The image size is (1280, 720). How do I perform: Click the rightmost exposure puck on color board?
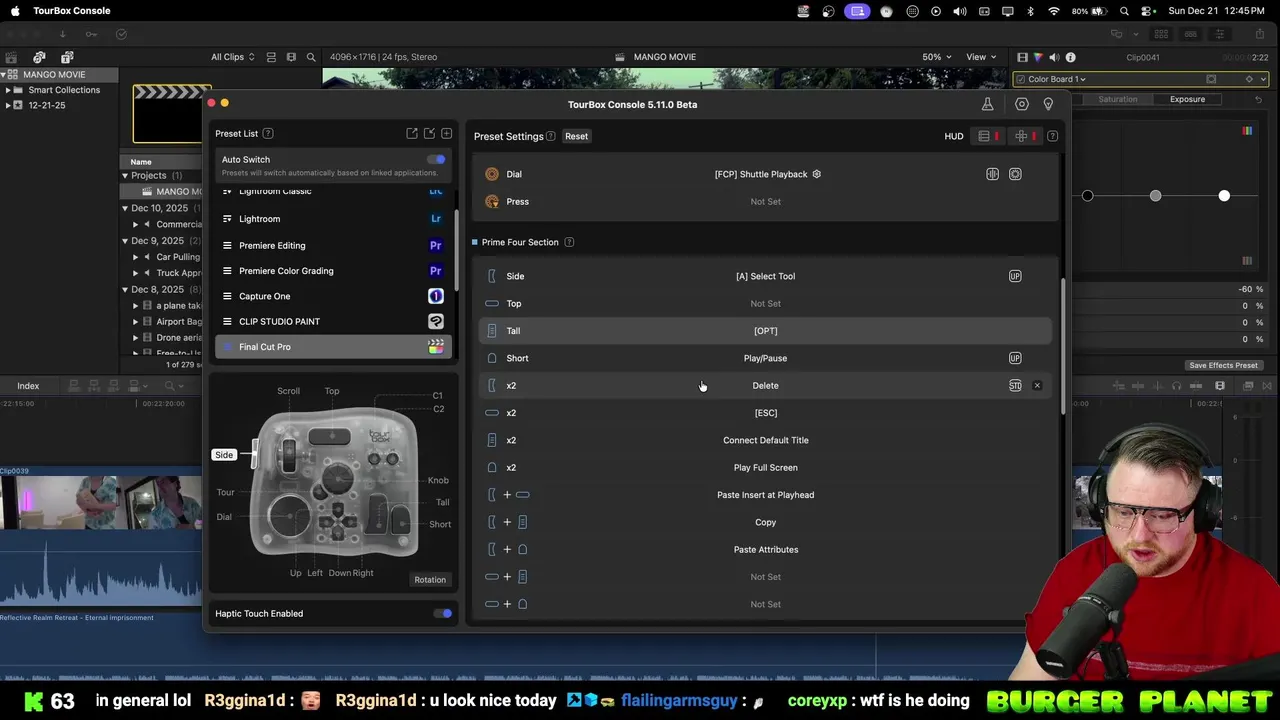tap(1224, 196)
